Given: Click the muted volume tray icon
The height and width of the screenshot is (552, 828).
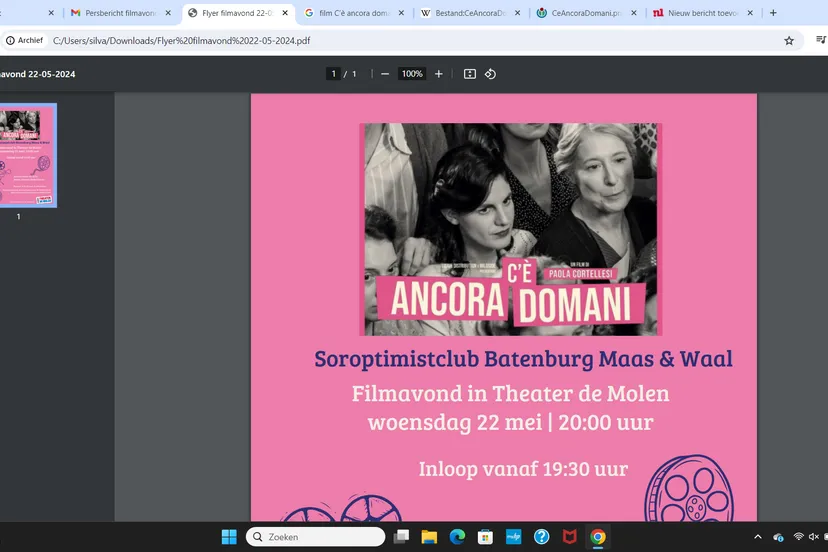Looking at the screenshot, I should [x=814, y=537].
